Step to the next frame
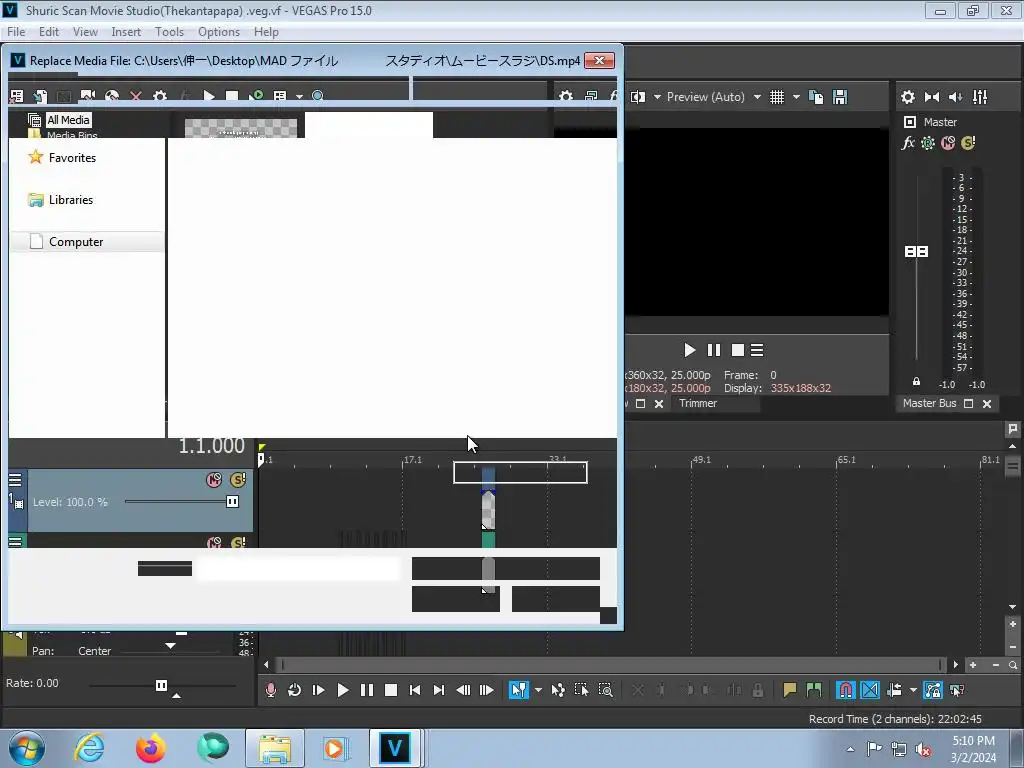The image size is (1024, 768). pyautogui.click(x=487, y=690)
